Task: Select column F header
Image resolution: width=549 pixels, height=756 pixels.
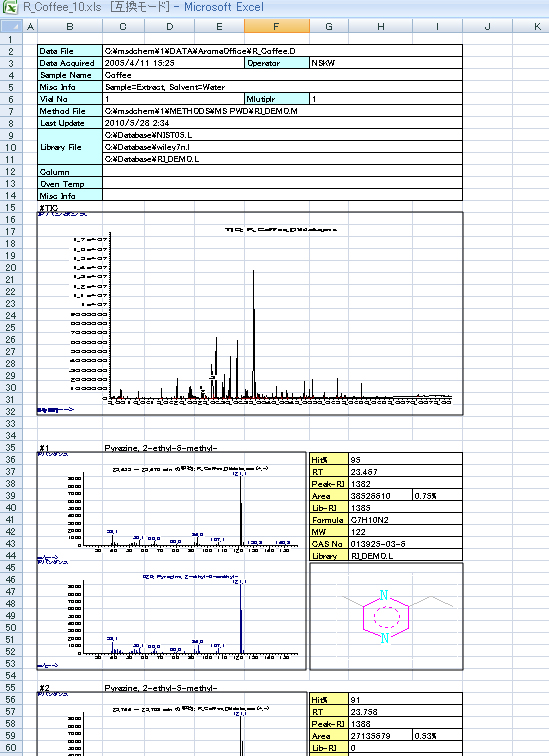Action: point(277,26)
